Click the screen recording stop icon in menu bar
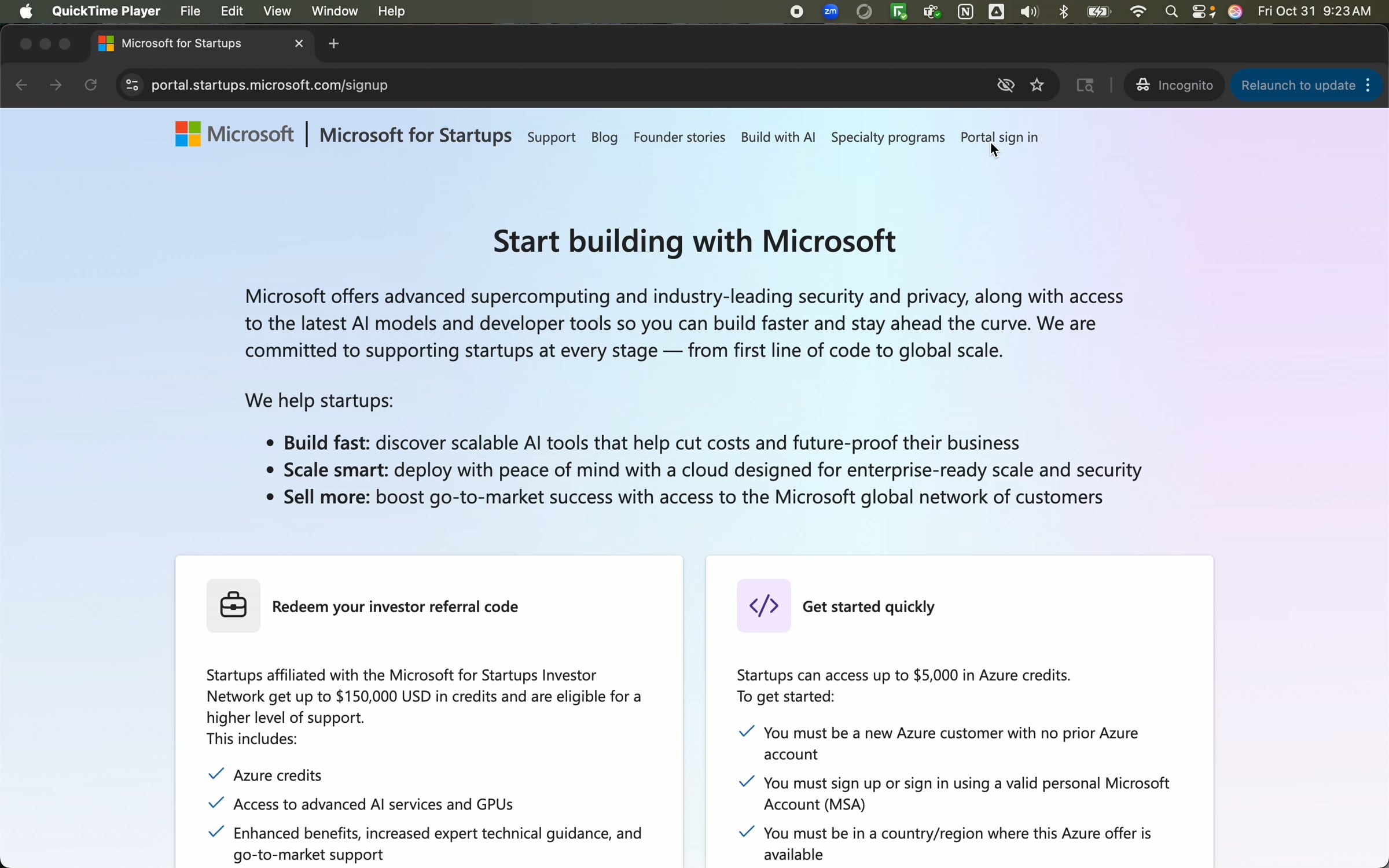The image size is (1389, 868). [797, 12]
